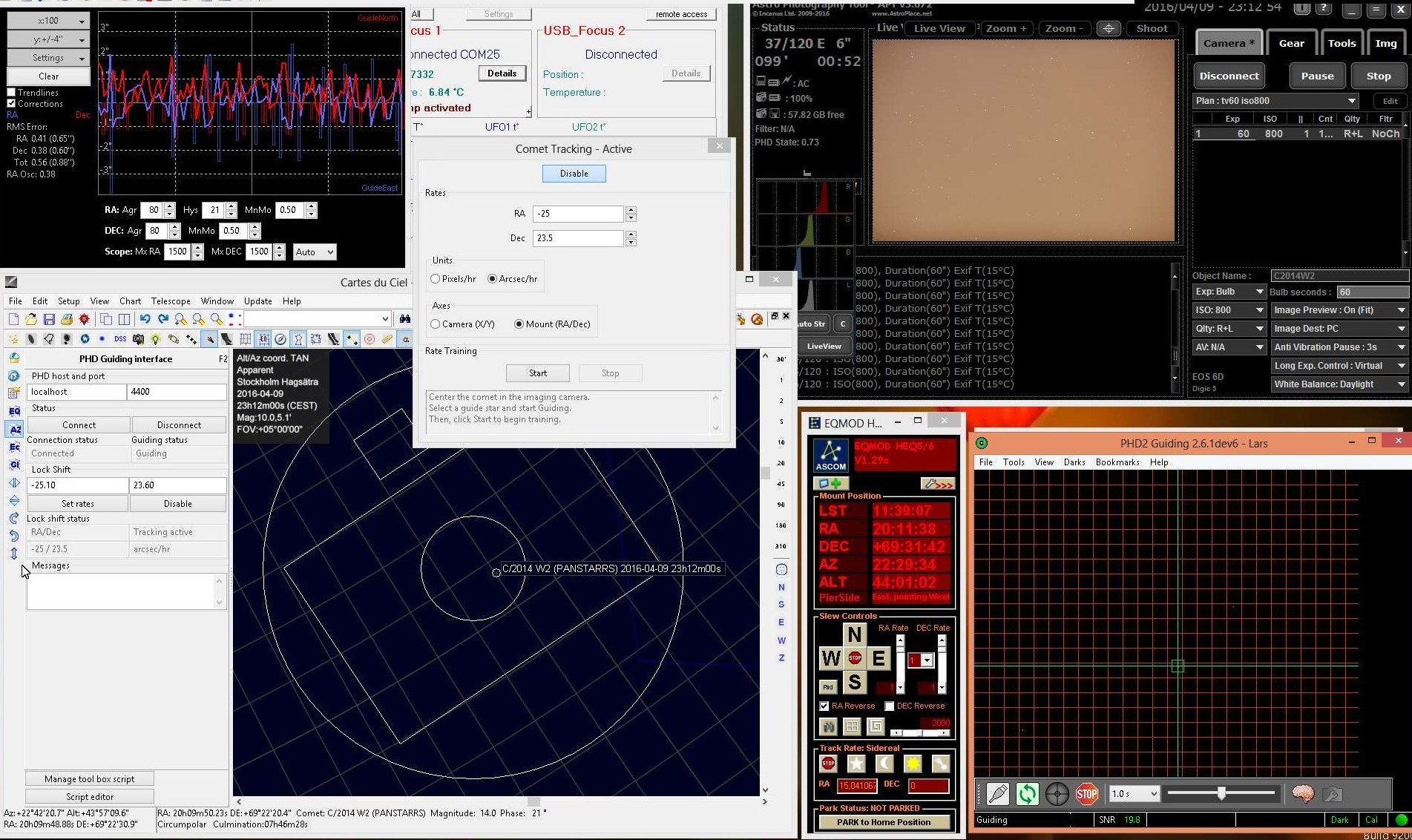Click the PHD2 loop exposures icon
Screen dimensions: 1412x840
[x=1028, y=794]
